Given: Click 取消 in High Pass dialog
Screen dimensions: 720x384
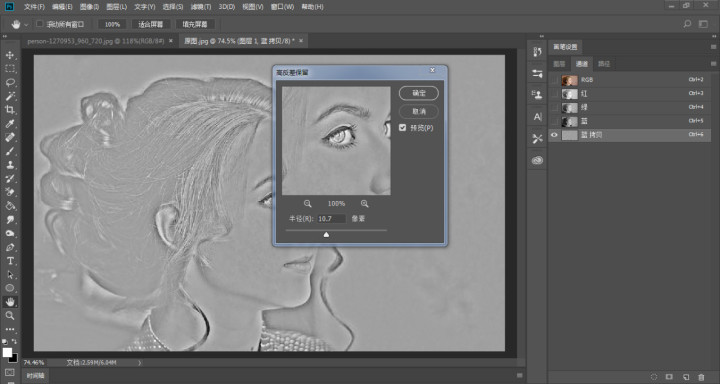Looking at the screenshot, I should [x=419, y=112].
